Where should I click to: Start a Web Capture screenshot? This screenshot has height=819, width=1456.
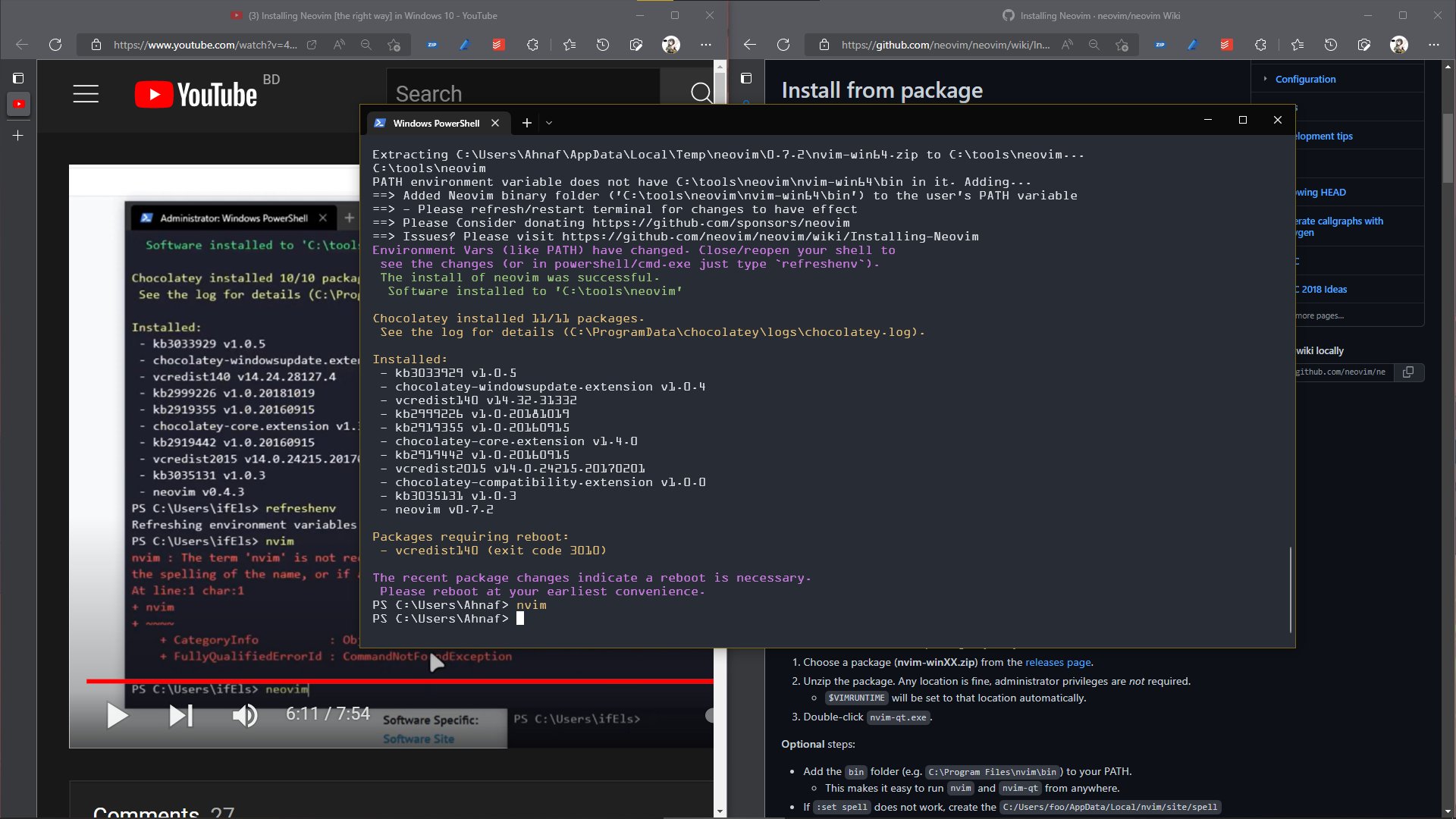[x=637, y=45]
